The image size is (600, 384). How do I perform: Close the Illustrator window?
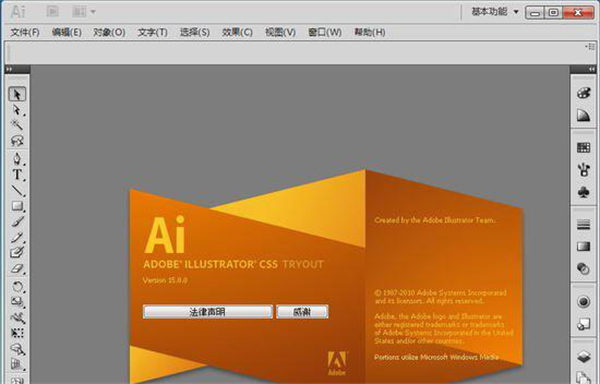coord(578,13)
